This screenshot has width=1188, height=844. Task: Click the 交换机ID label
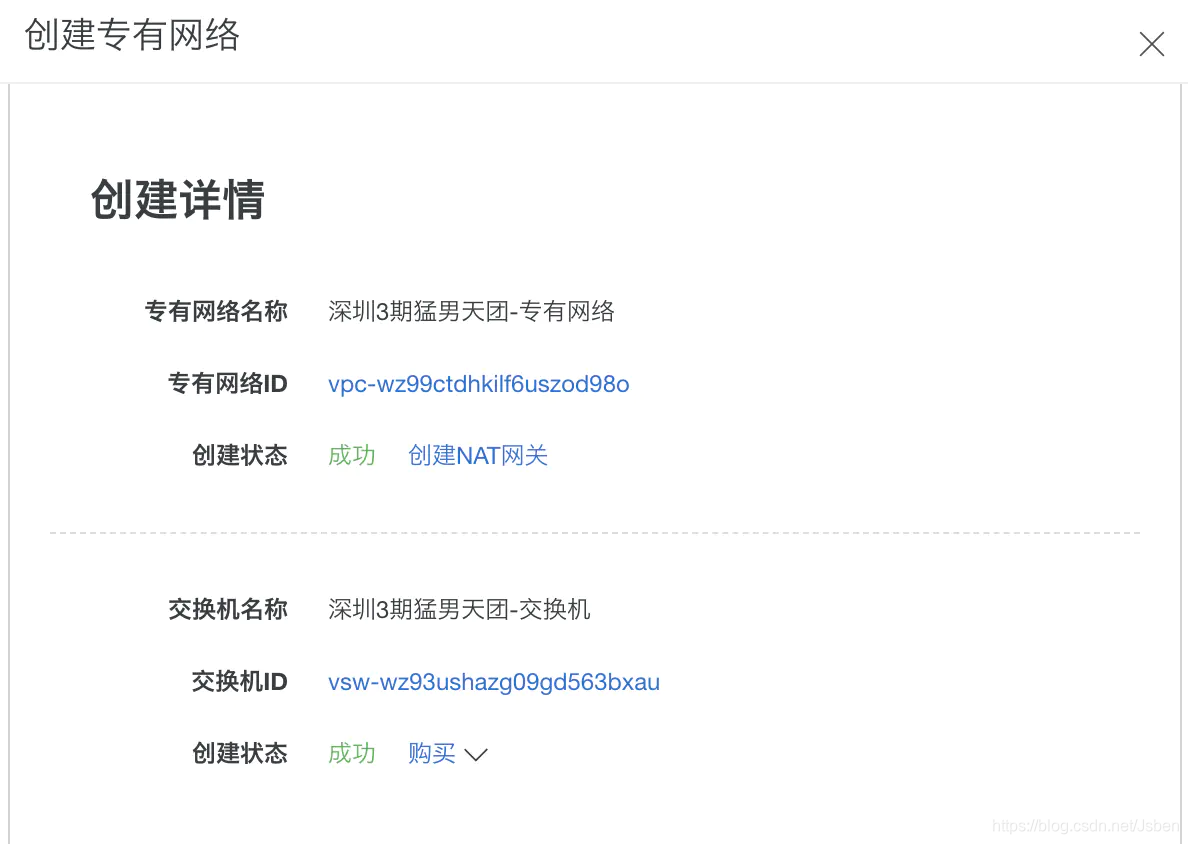(239, 682)
